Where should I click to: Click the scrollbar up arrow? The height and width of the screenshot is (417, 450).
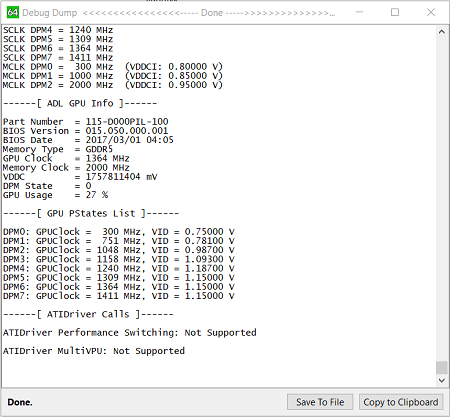pos(442,32)
